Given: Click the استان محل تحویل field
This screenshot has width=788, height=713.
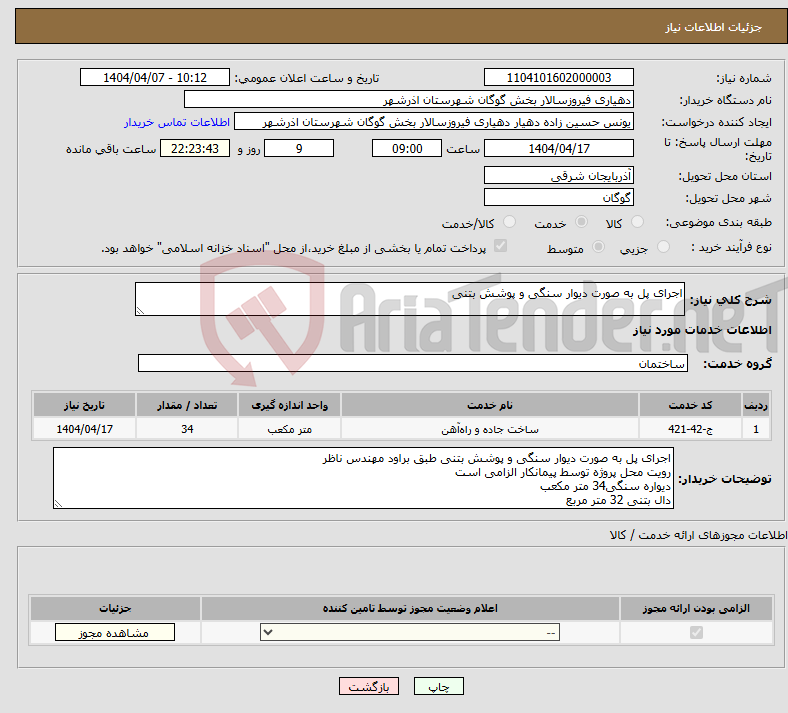Looking at the screenshot, I should [x=558, y=175].
